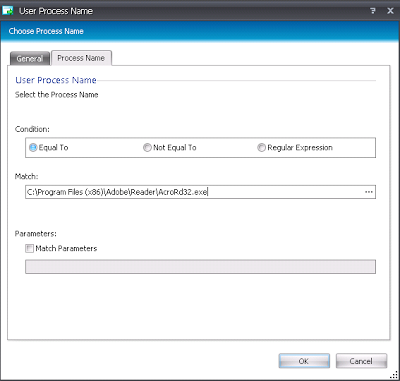Open help with the question mark icon
The image size is (400, 381).
[x=373, y=11]
